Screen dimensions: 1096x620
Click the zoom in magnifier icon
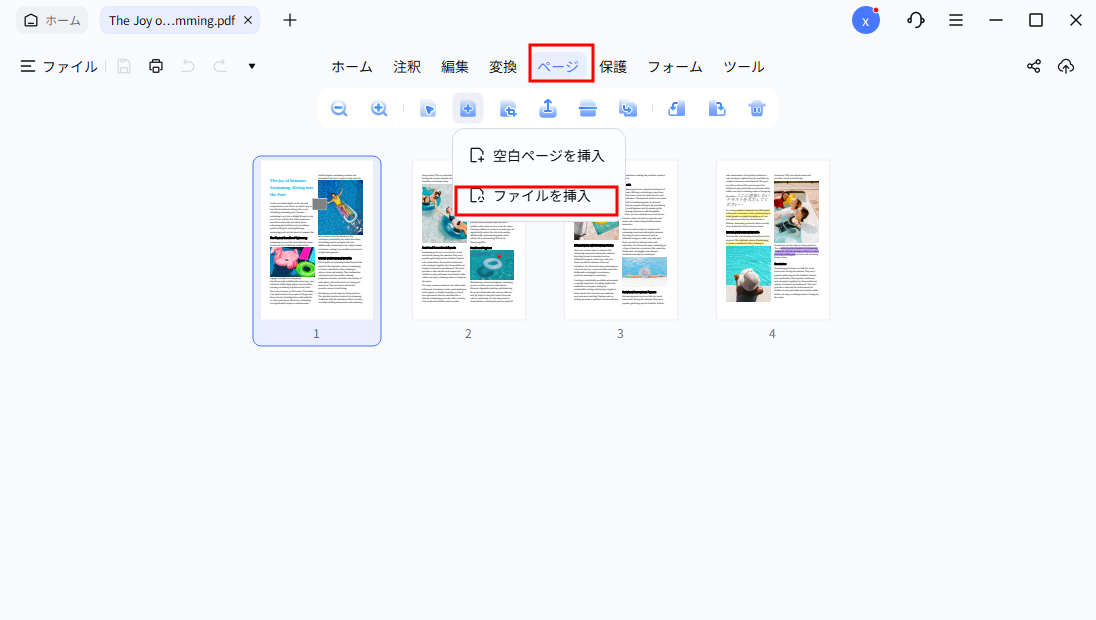point(379,109)
